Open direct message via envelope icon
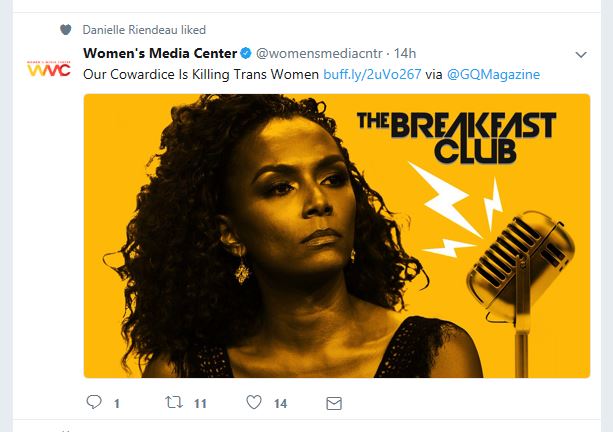Viewport: 613px width, 432px height. point(334,403)
